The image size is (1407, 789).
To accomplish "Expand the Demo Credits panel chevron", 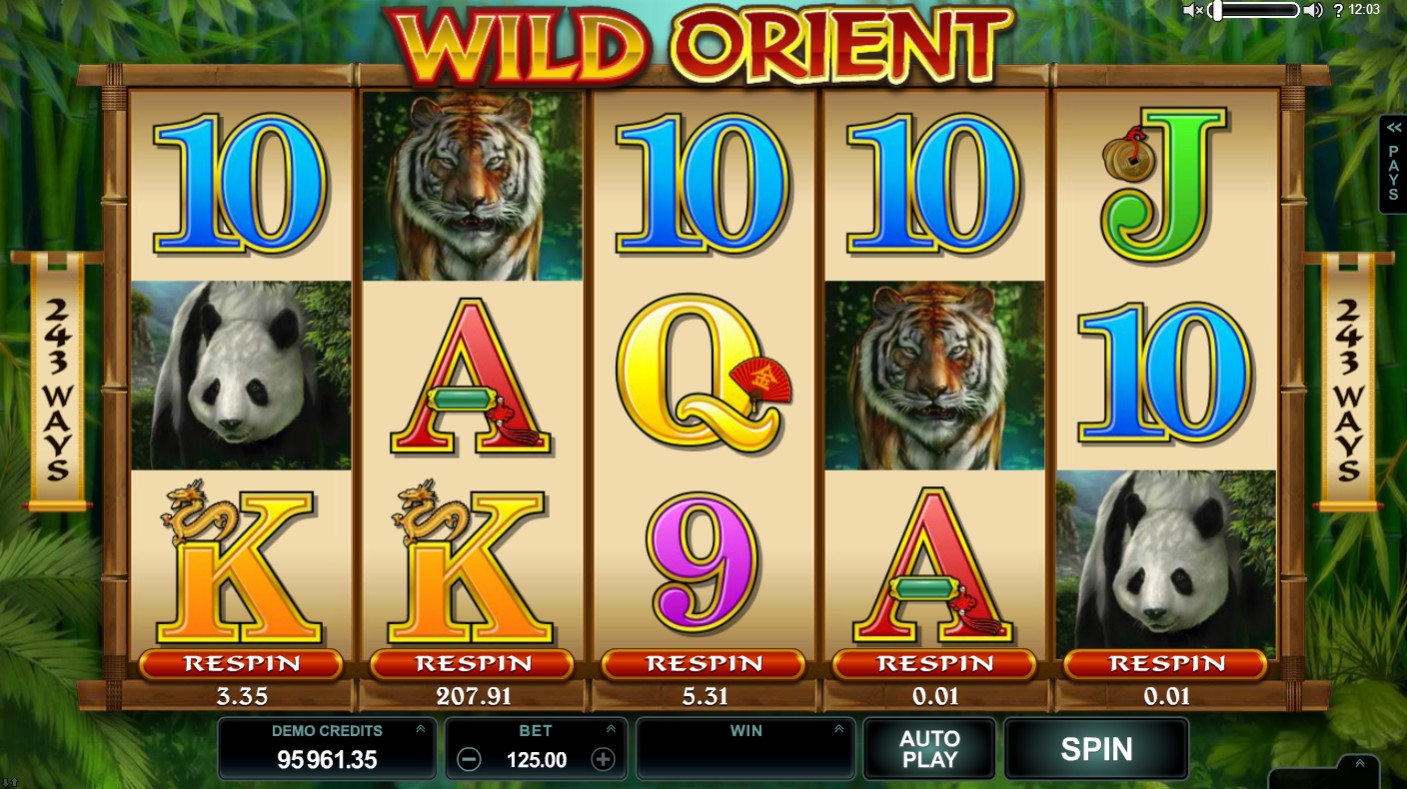I will [420, 729].
